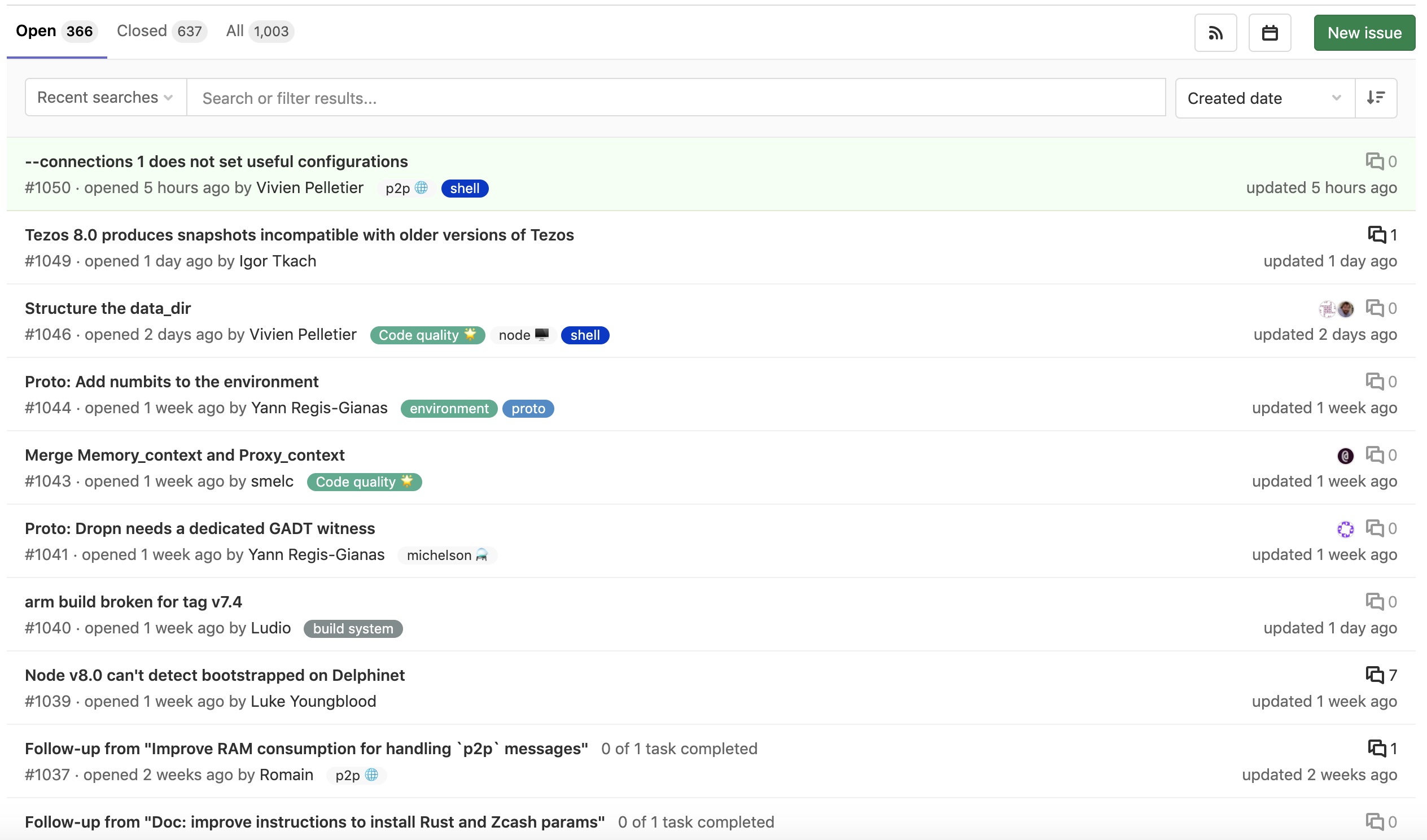Click second assignee avatar on Structure data_dir issue

tap(1346, 309)
